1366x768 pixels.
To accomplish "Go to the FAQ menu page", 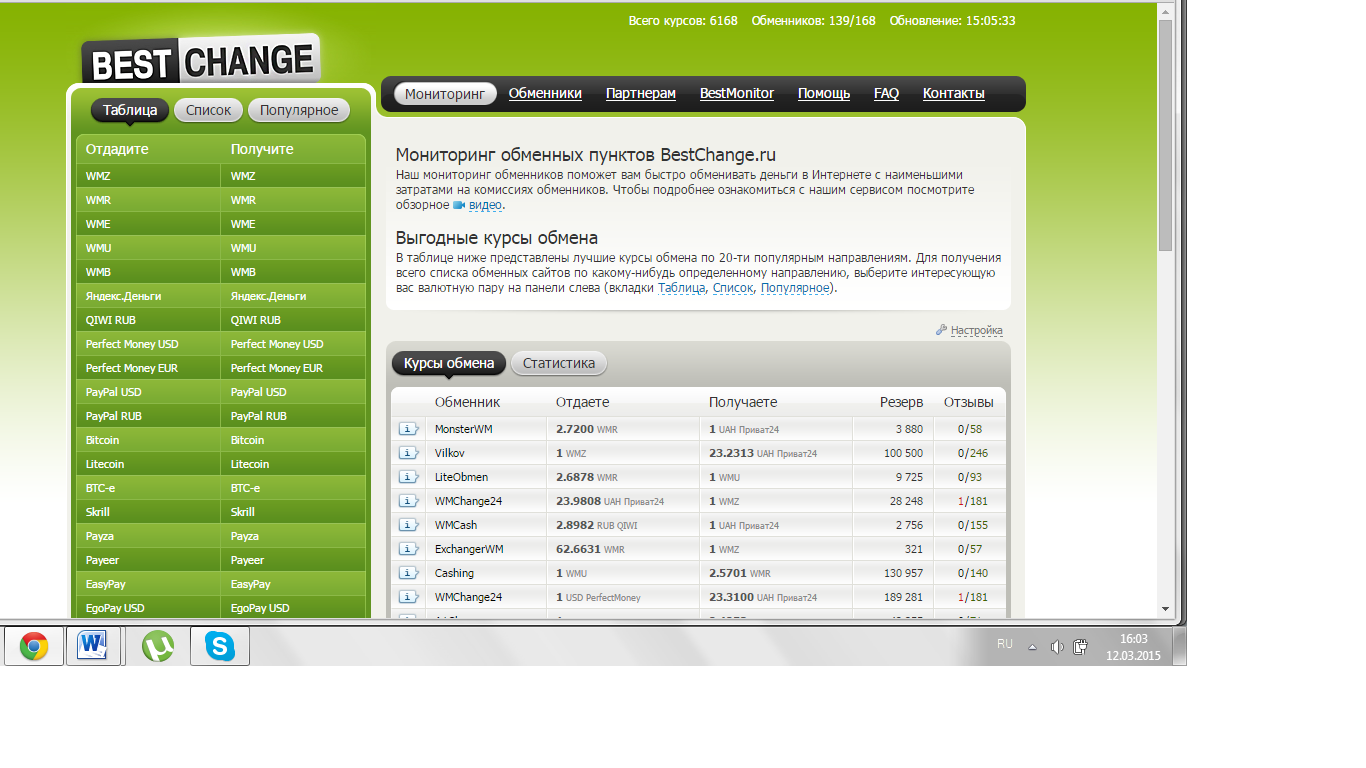I will click(x=886, y=94).
